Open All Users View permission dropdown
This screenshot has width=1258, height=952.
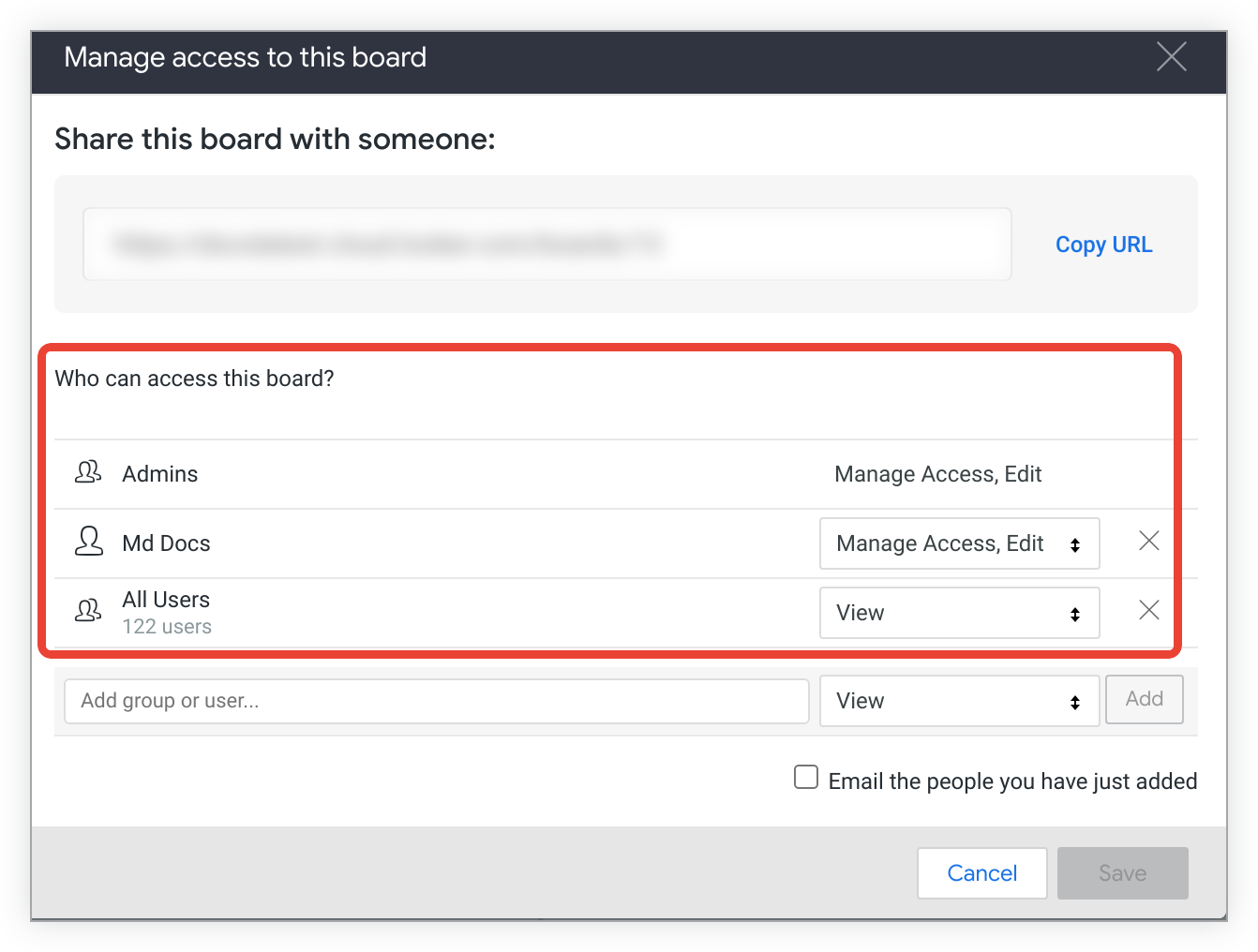[959, 613]
